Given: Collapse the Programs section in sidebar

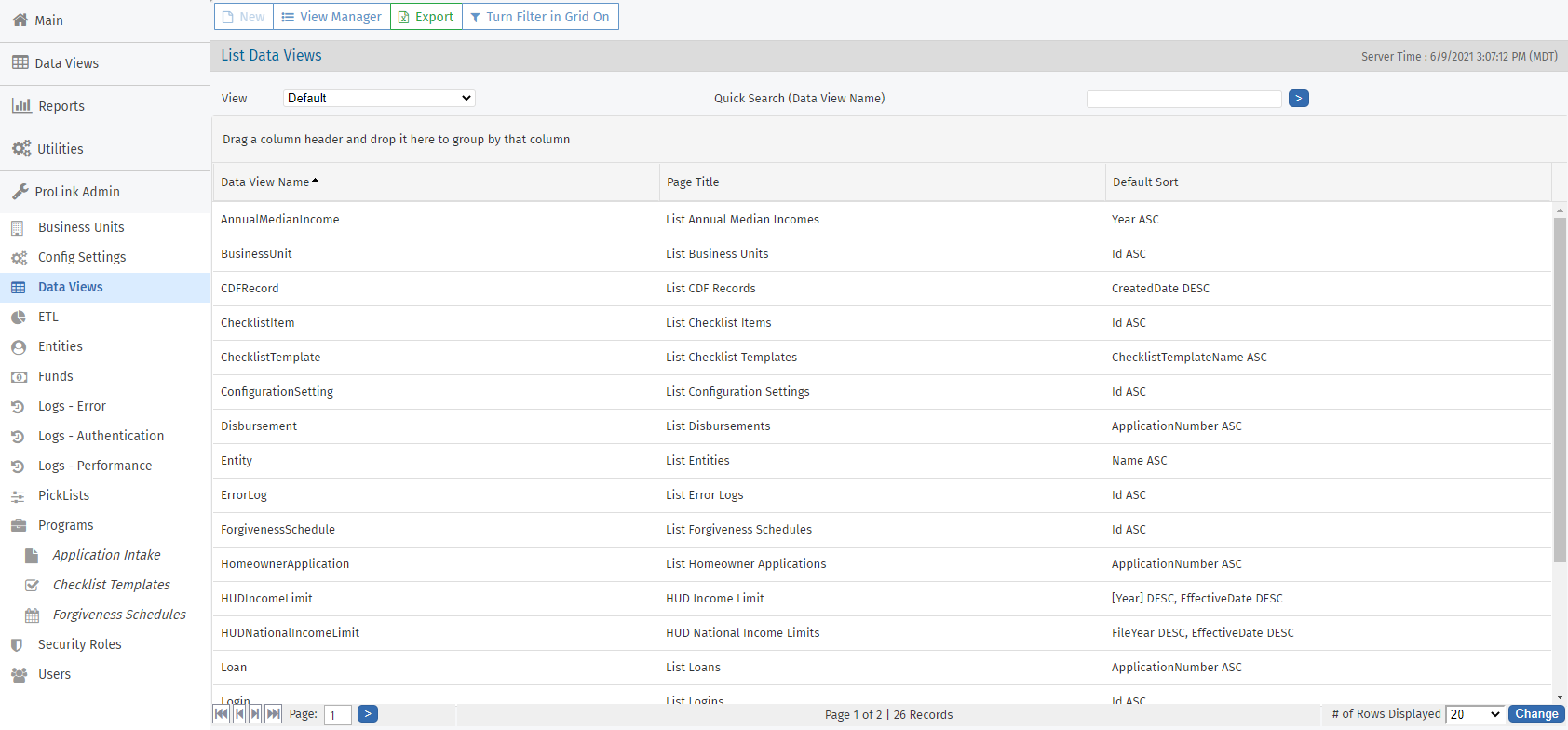Looking at the screenshot, I should (x=66, y=525).
